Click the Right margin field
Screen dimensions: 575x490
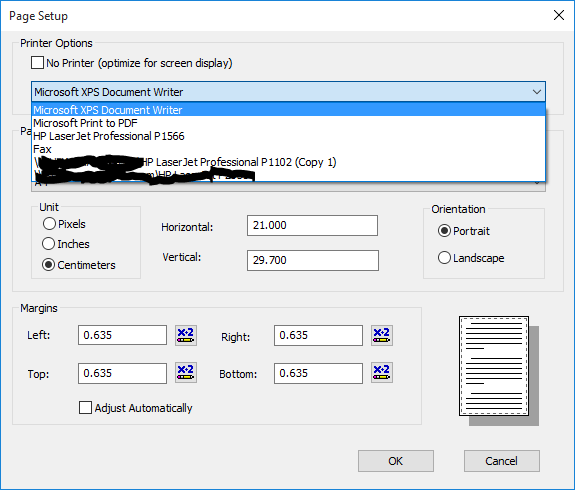pos(318,335)
